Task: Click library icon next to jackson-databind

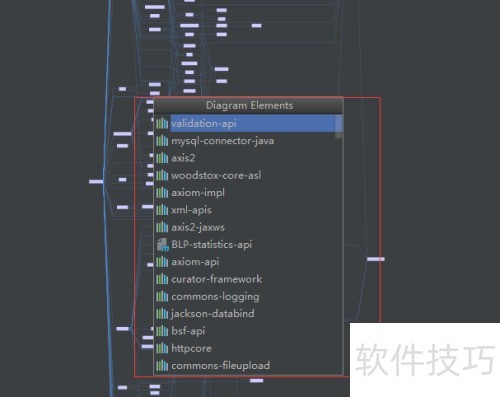Action: pos(162,314)
